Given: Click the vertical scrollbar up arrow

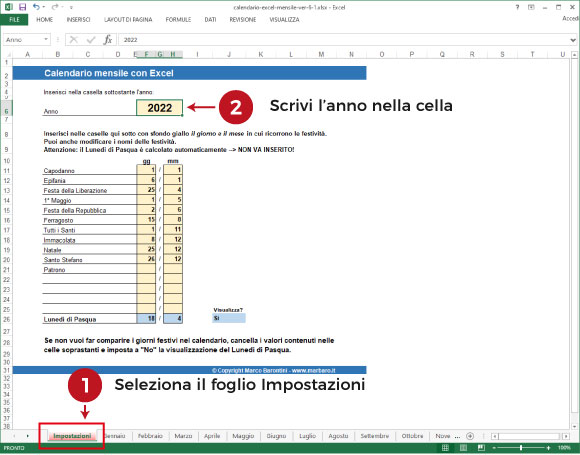Looking at the screenshot, I should coord(574,55).
